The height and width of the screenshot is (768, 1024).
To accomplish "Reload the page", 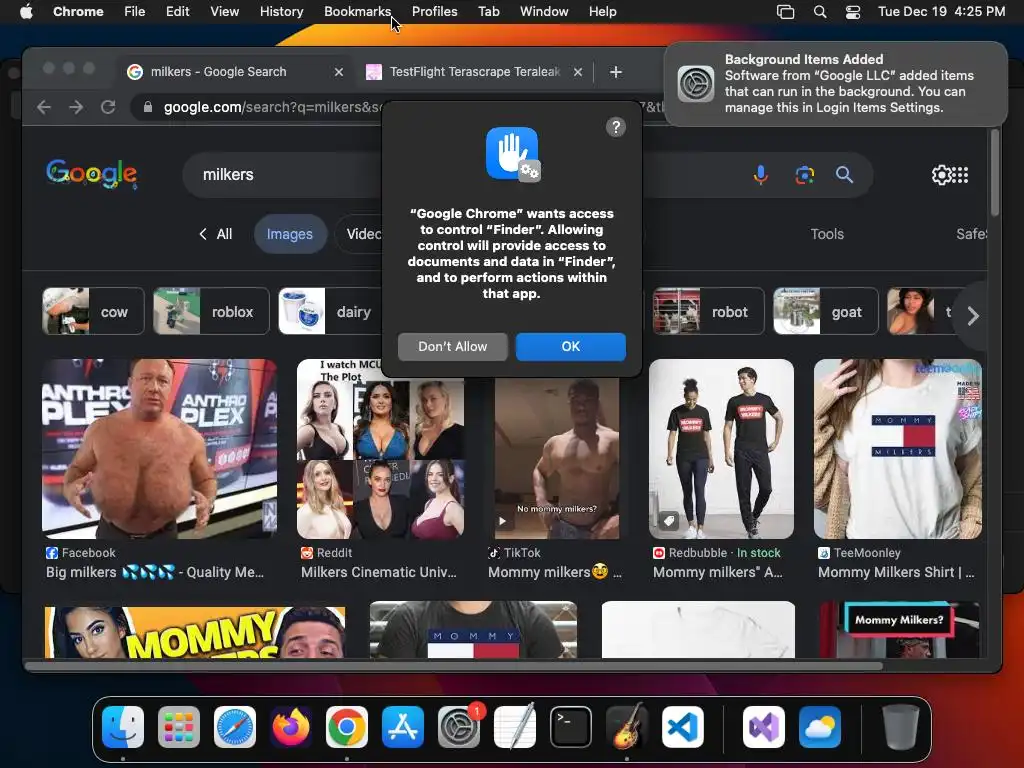I will tap(108, 107).
